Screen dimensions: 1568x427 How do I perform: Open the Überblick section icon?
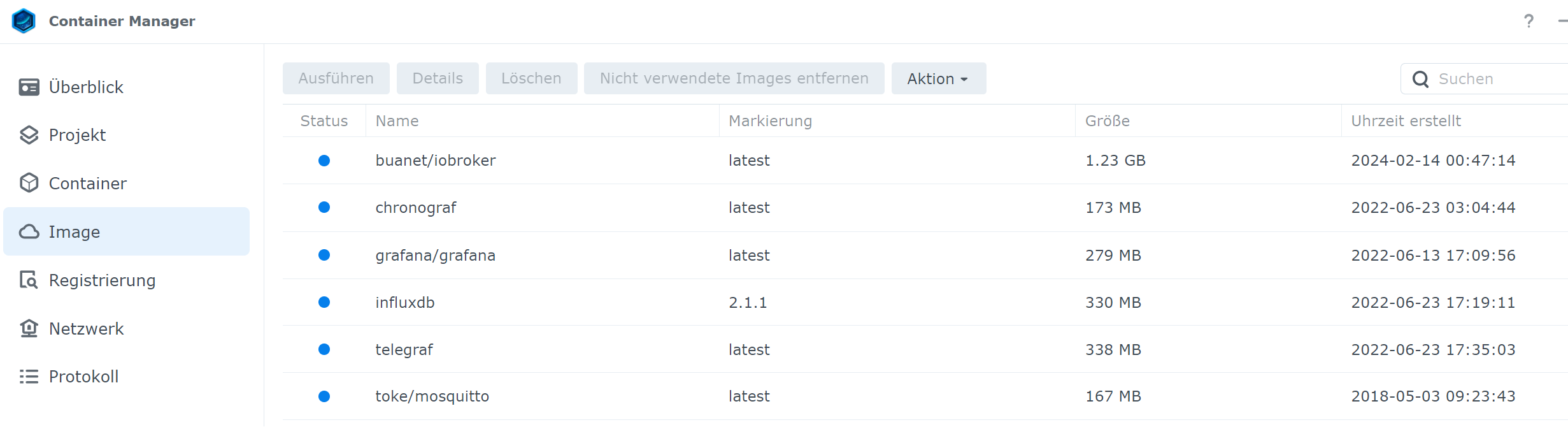[29, 87]
